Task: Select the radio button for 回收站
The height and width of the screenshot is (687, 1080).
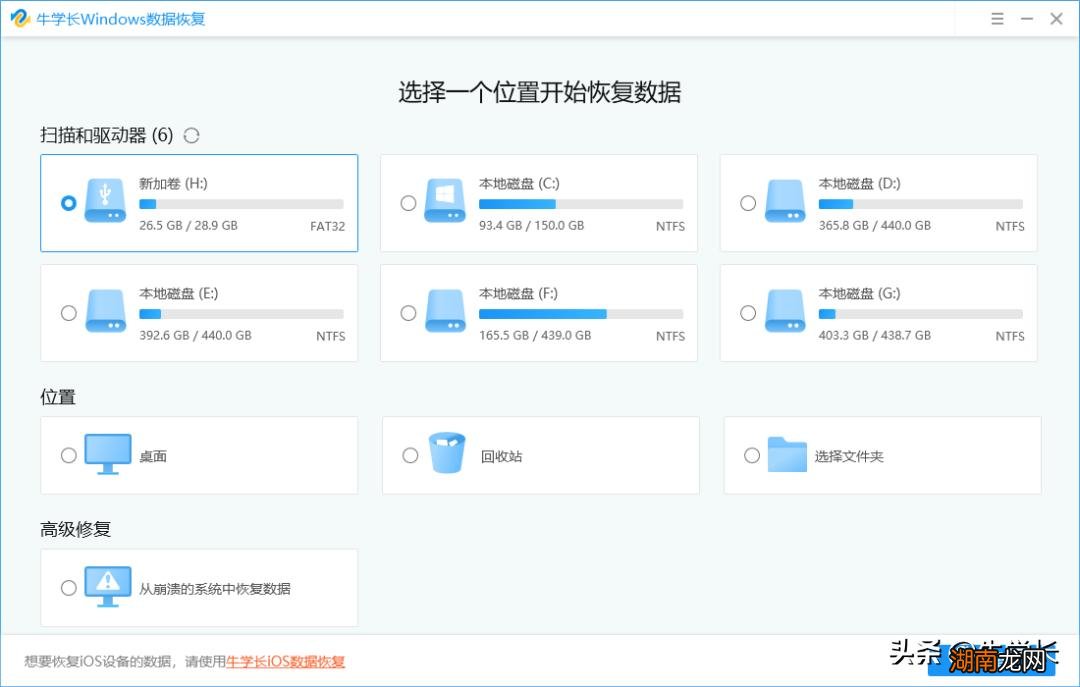Action: click(x=410, y=454)
